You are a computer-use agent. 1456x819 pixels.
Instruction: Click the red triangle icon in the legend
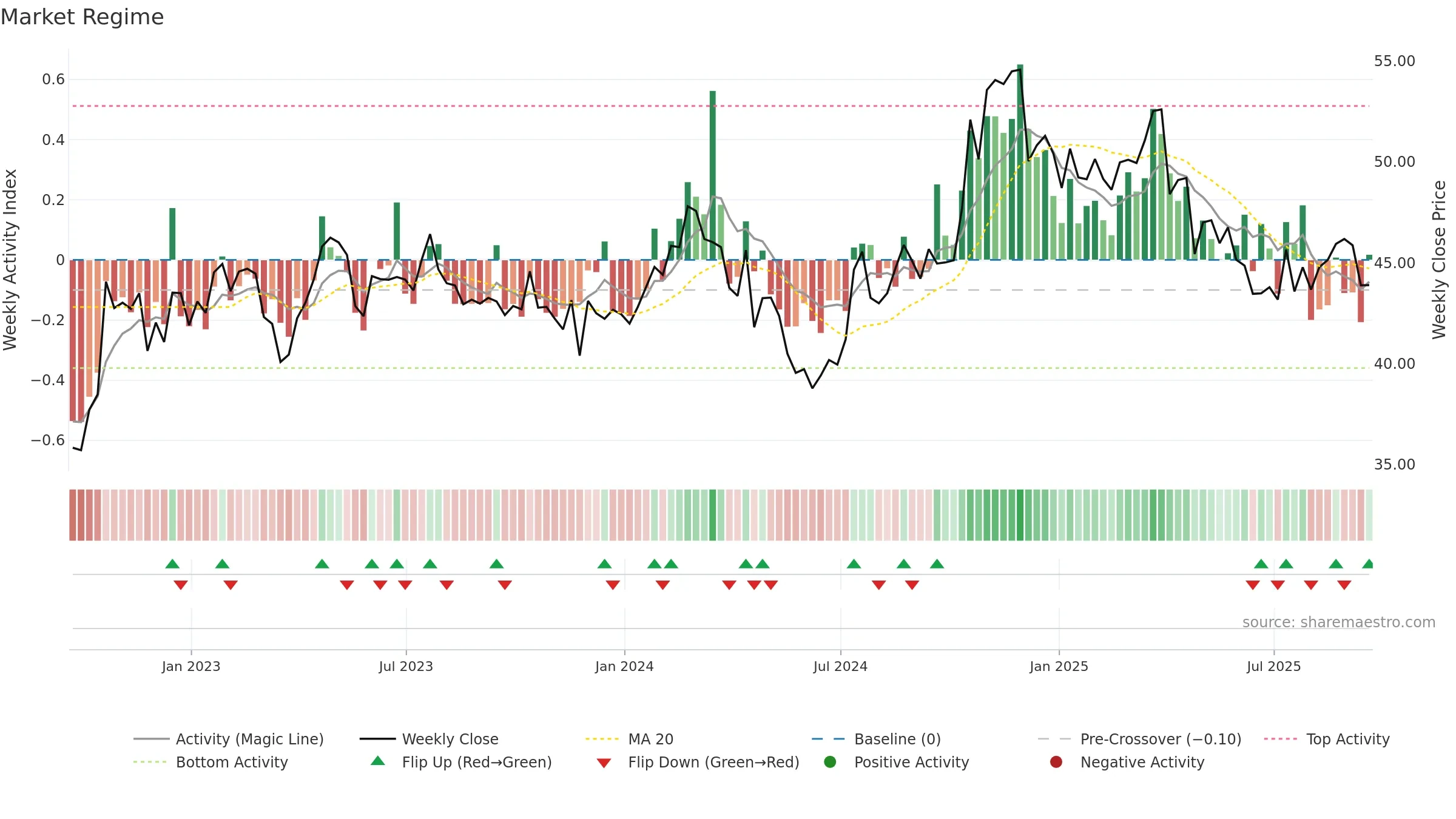pyautogui.click(x=604, y=763)
